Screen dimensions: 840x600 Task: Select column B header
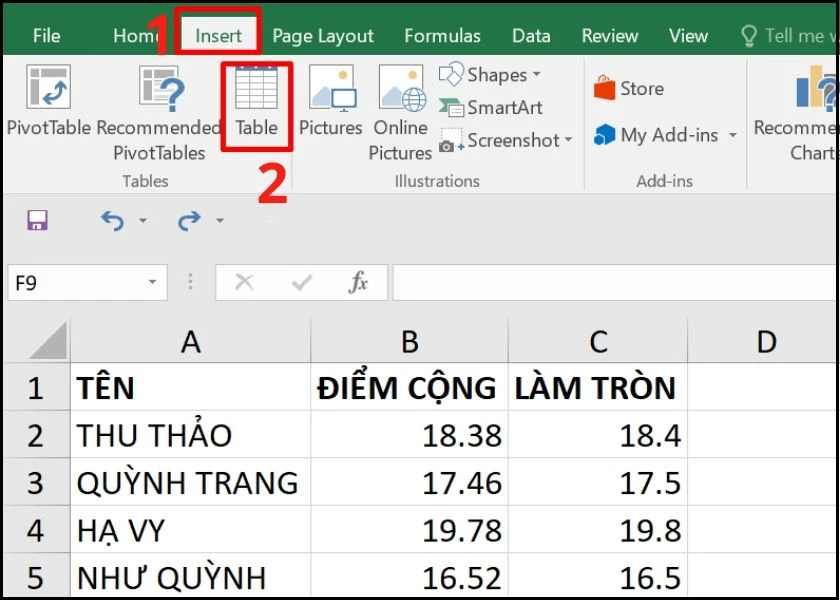tap(409, 341)
